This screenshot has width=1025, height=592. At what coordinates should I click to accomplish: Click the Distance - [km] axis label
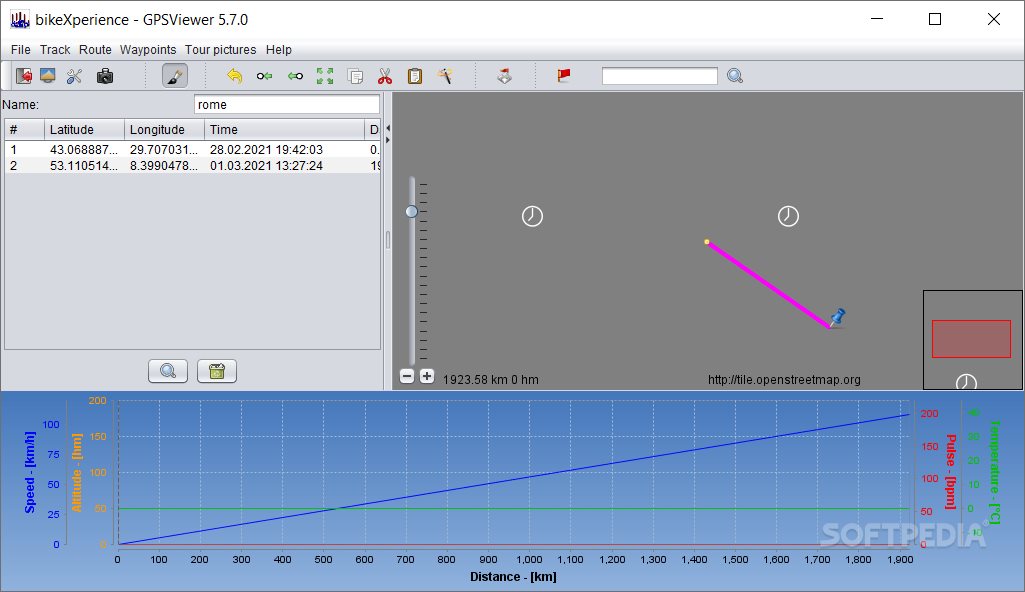(x=513, y=577)
